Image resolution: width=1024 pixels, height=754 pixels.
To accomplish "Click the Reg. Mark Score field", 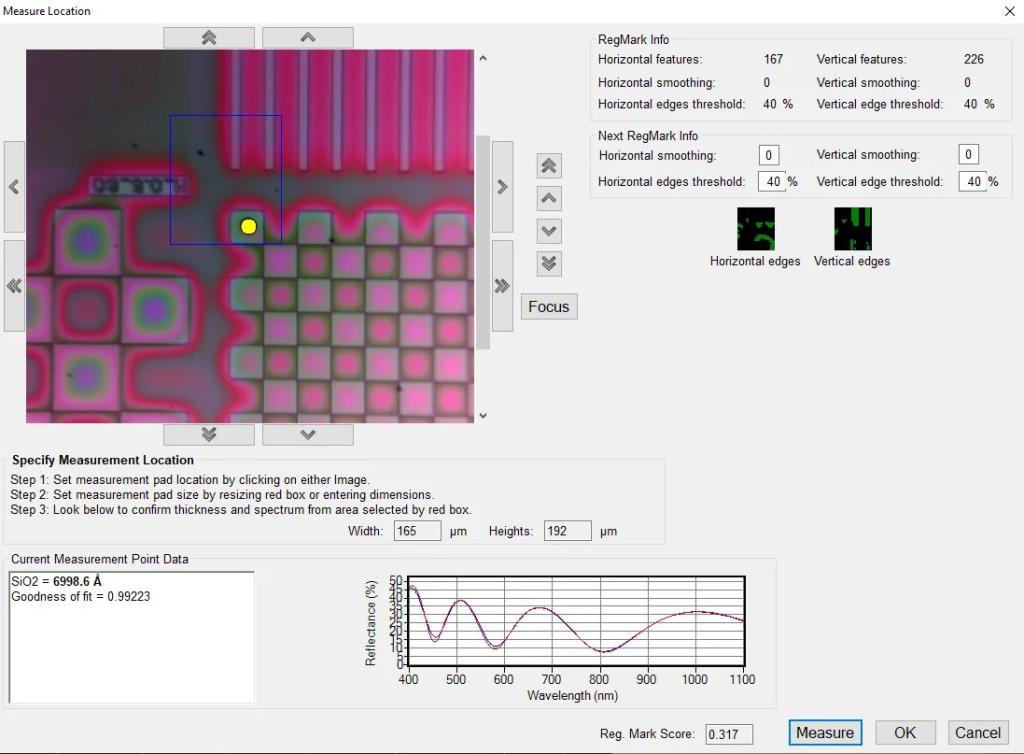I will [730, 733].
